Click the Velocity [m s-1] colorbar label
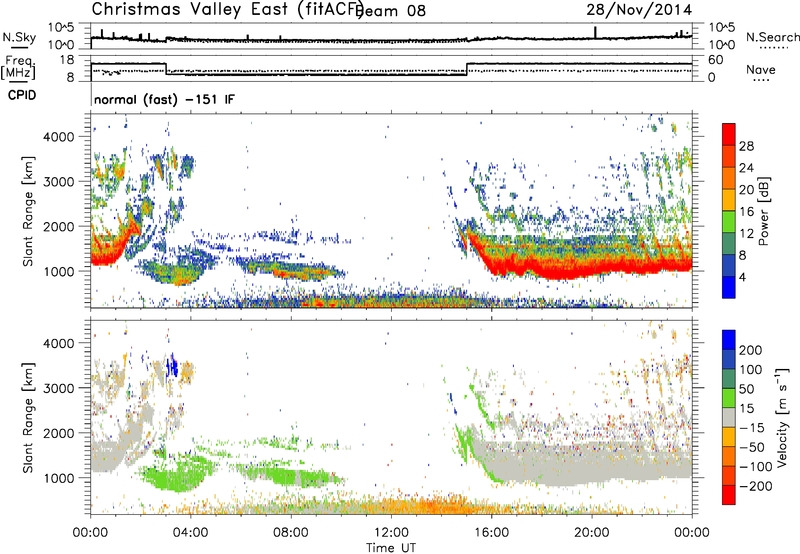800x554 pixels. coord(782,417)
